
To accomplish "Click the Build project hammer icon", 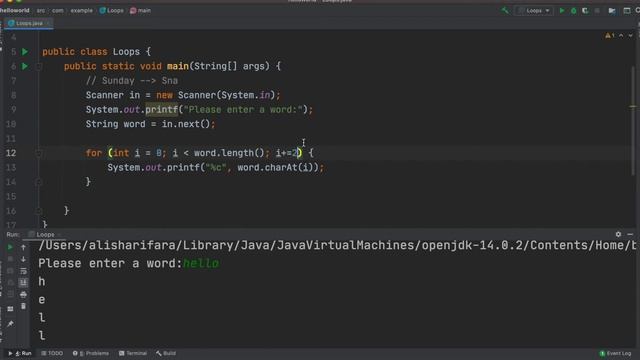I will [505, 11].
